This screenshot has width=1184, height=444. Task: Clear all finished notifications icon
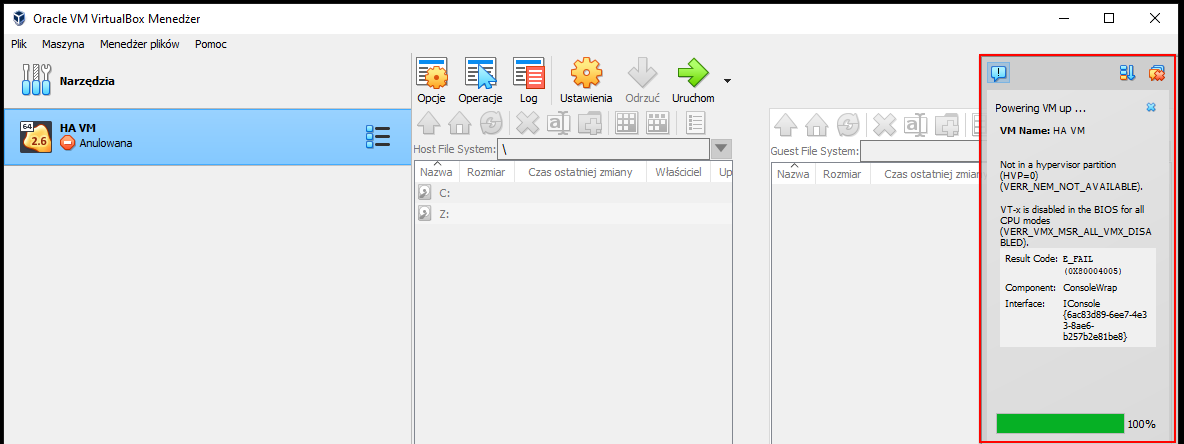point(1157,73)
